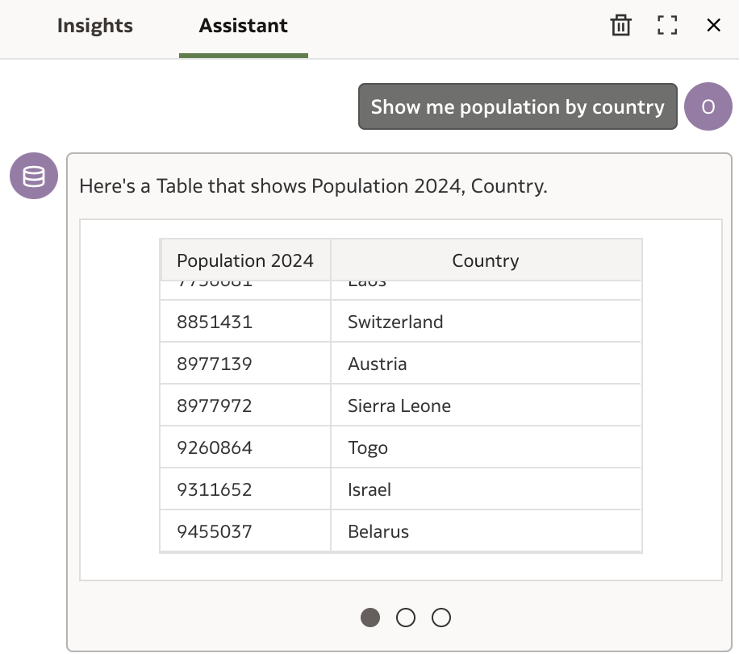Close the Assistant panel
This screenshot has height=654, width=740.
click(714, 25)
